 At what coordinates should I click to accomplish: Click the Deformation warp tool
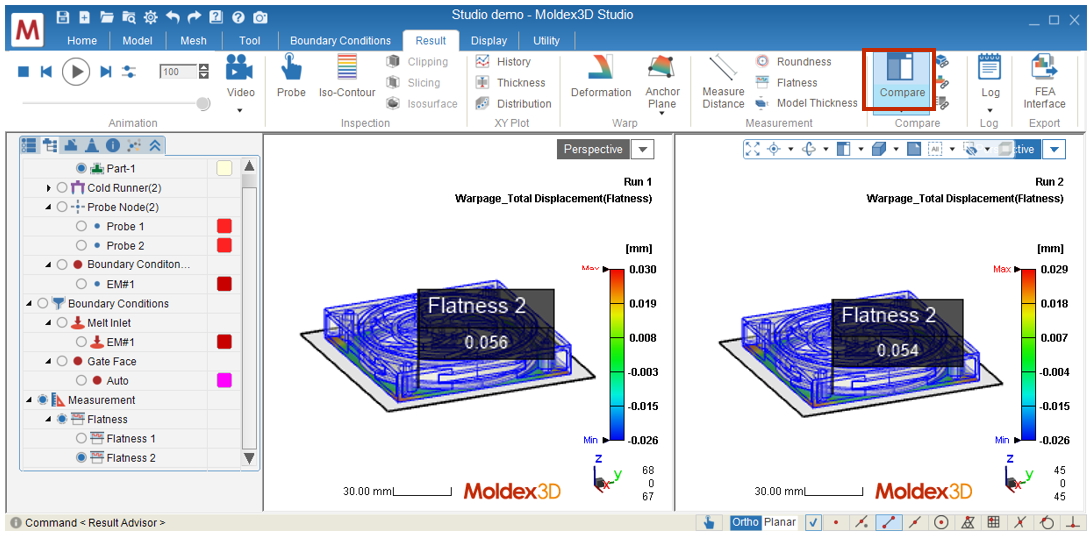601,77
